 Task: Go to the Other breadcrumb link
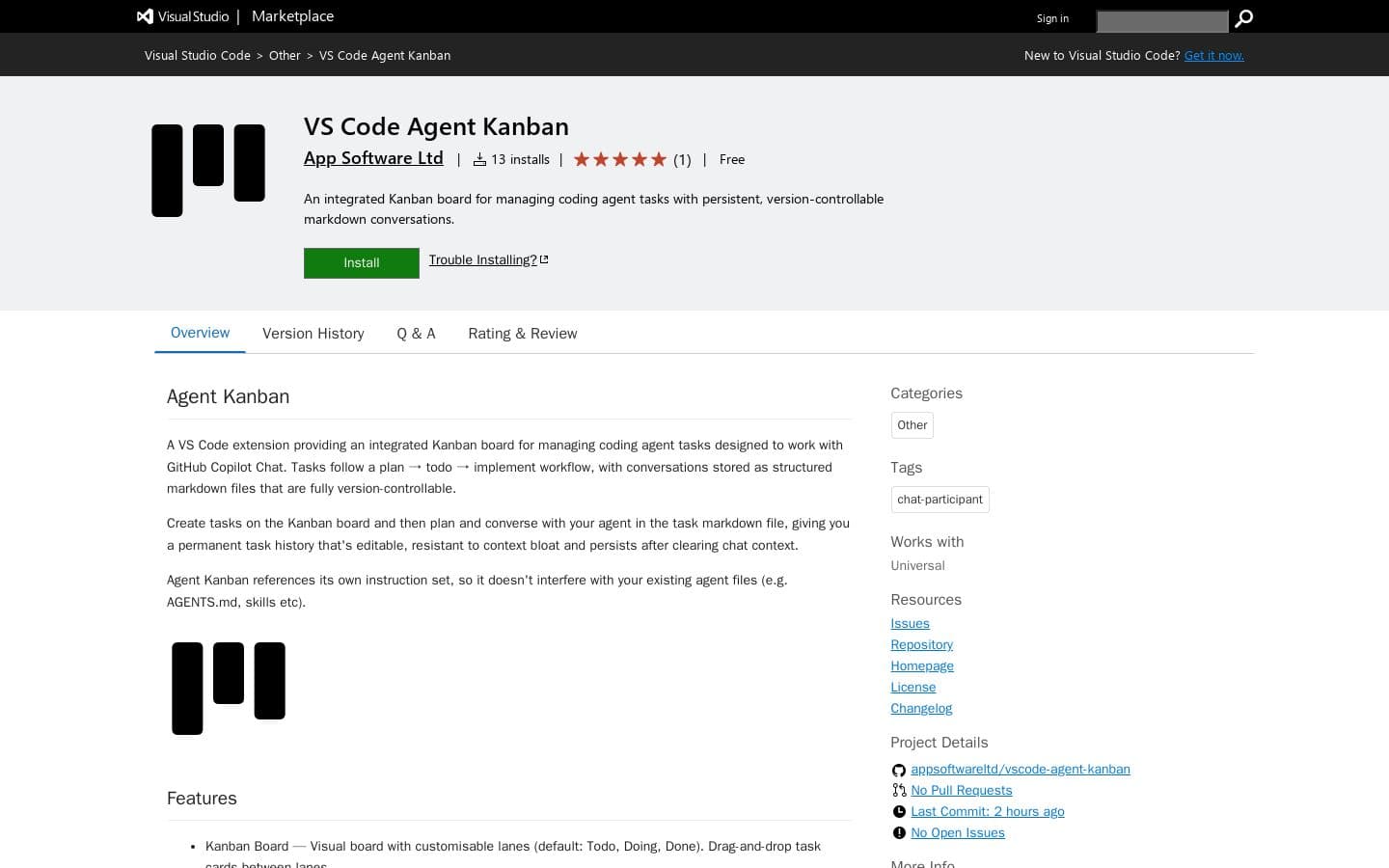click(x=285, y=55)
